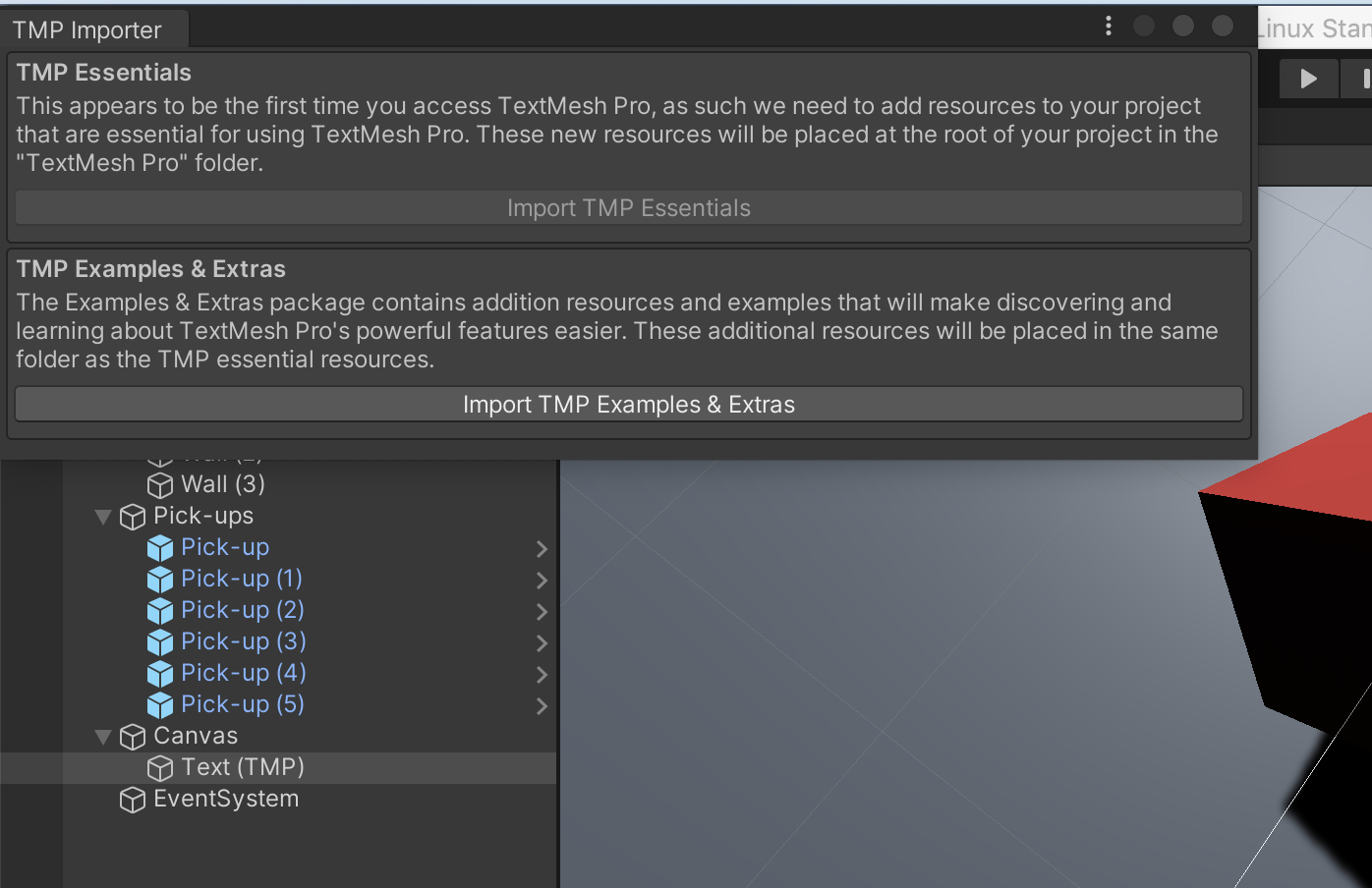
Task: Click the first window control dot in TMP Importer
Action: pyautogui.click(x=1144, y=26)
